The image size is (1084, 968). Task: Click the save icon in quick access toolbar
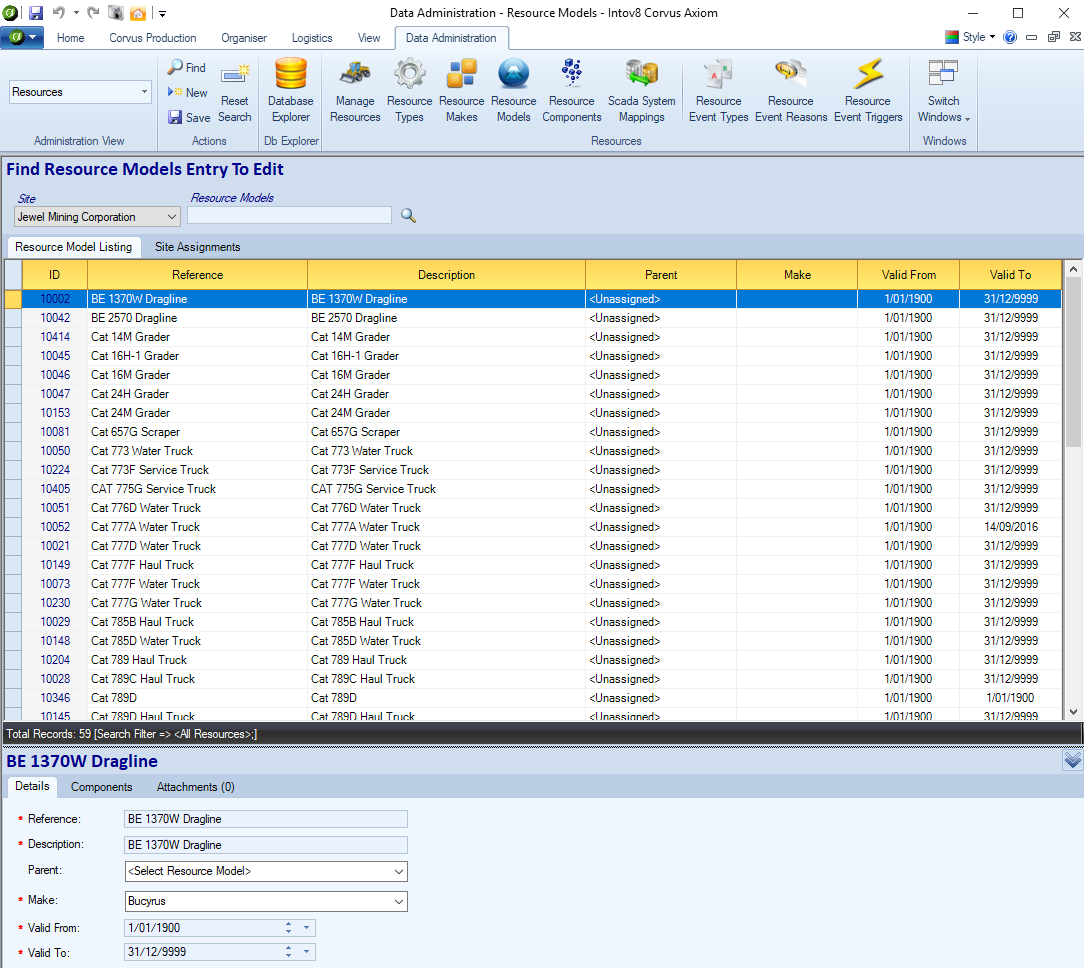[35, 12]
